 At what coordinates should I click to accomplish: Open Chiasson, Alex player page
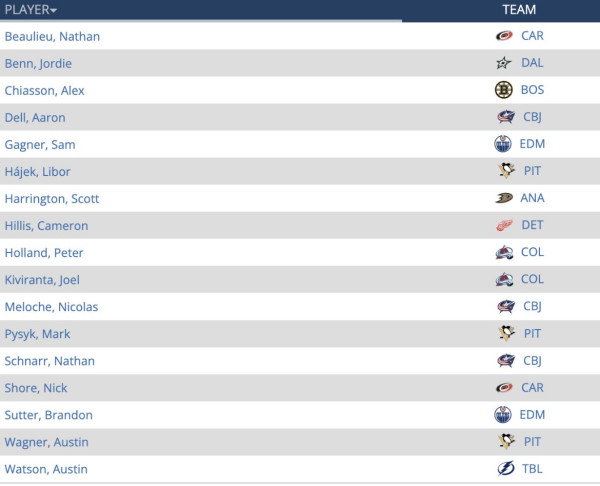tap(45, 91)
